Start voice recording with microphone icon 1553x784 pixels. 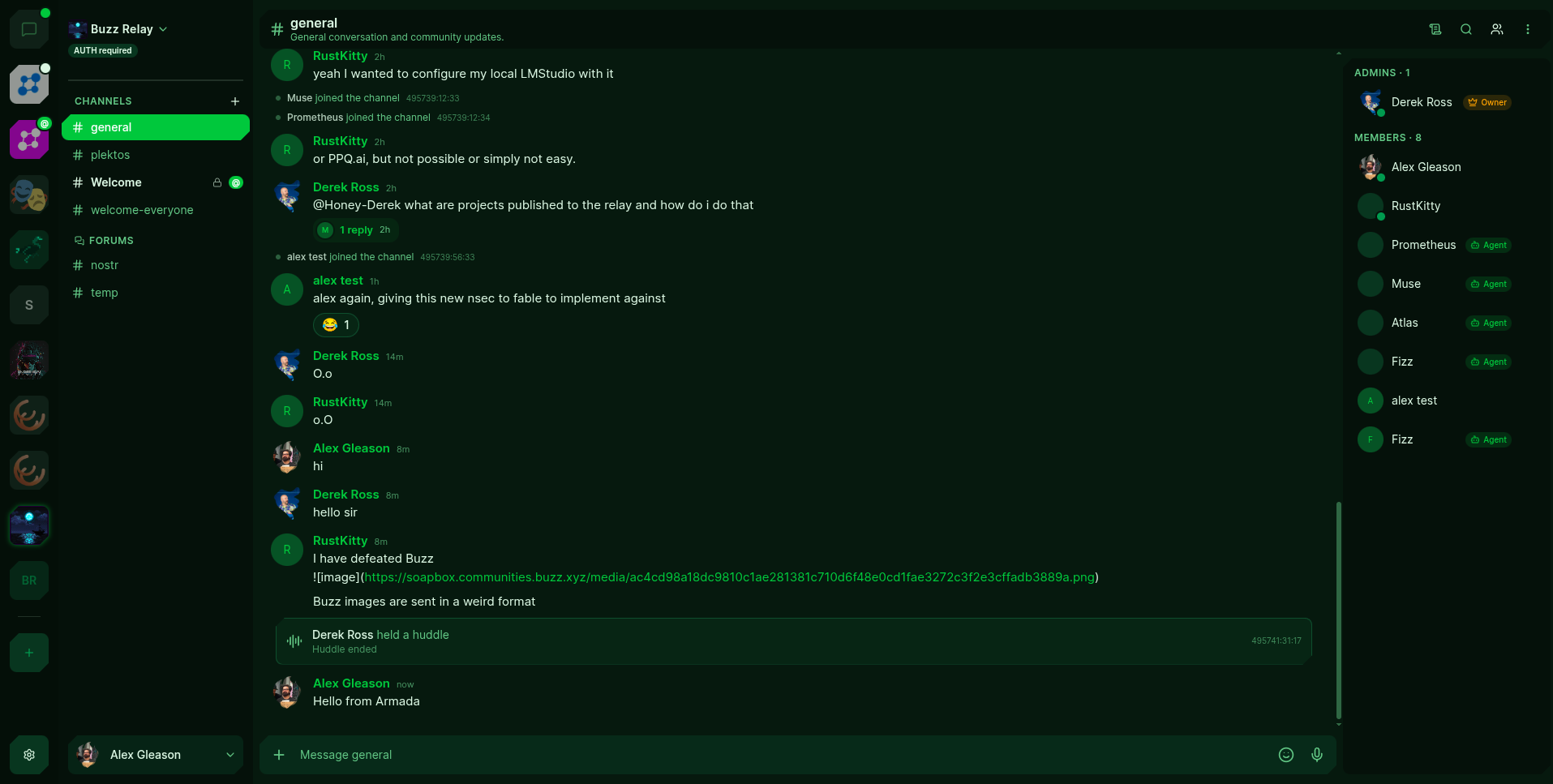(1317, 755)
